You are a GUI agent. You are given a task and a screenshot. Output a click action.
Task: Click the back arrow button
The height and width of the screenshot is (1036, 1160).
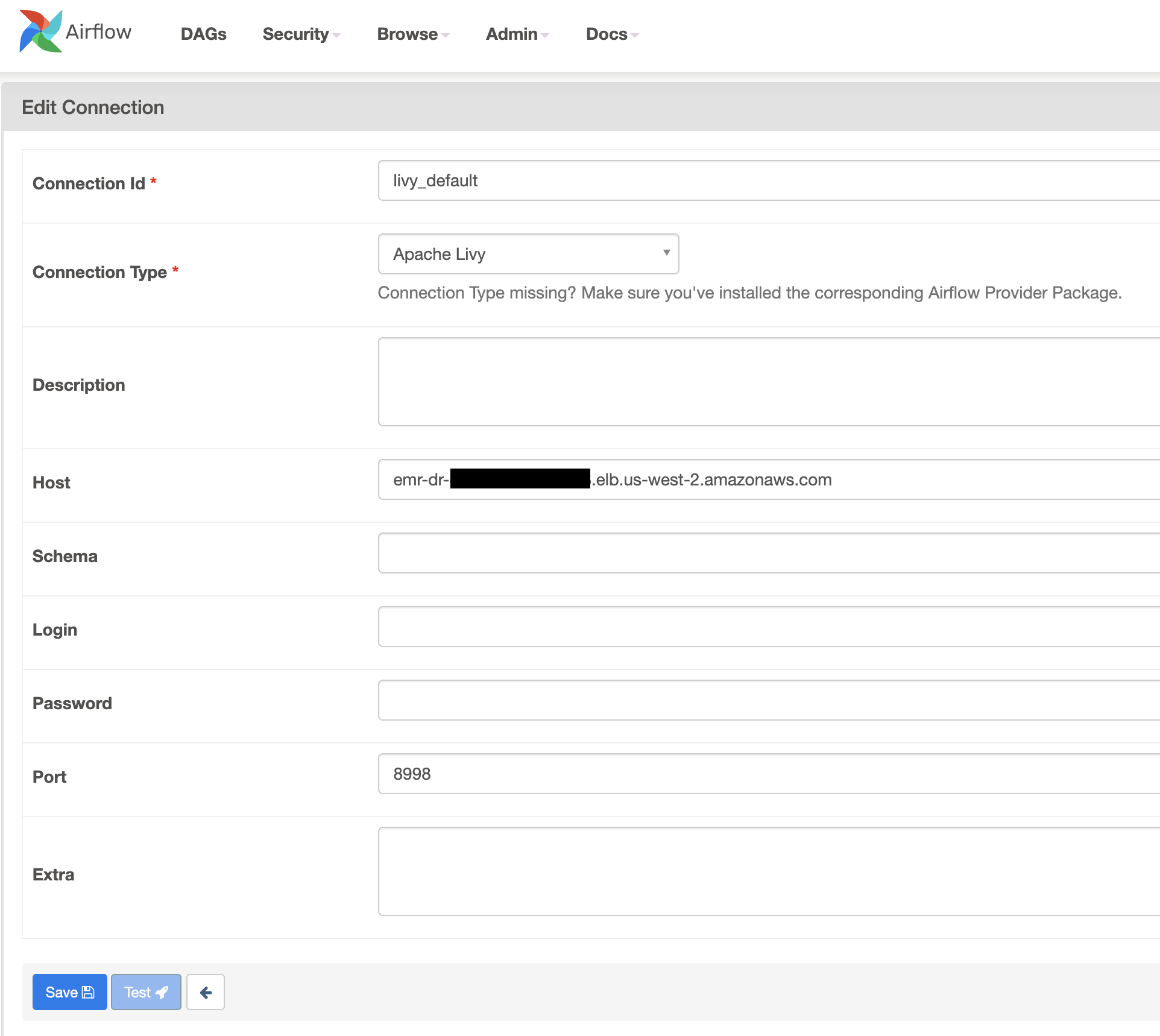click(x=205, y=992)
